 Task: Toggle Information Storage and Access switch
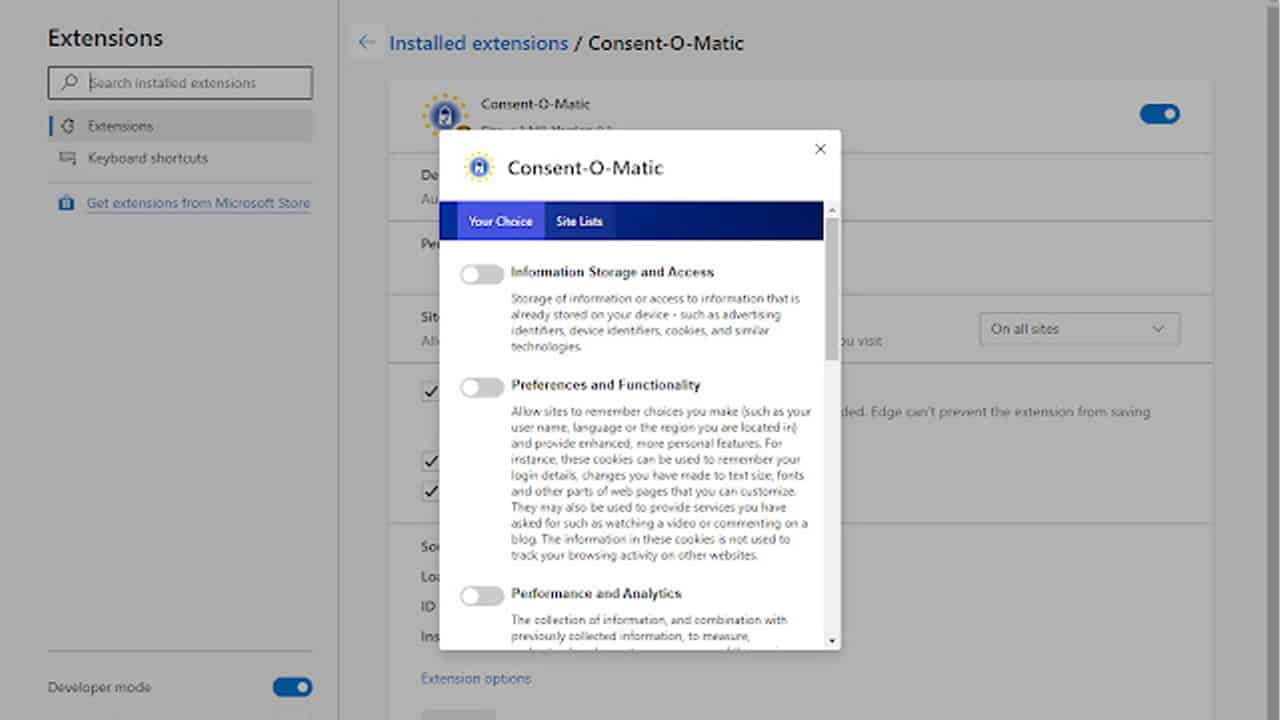pos(482,274)
